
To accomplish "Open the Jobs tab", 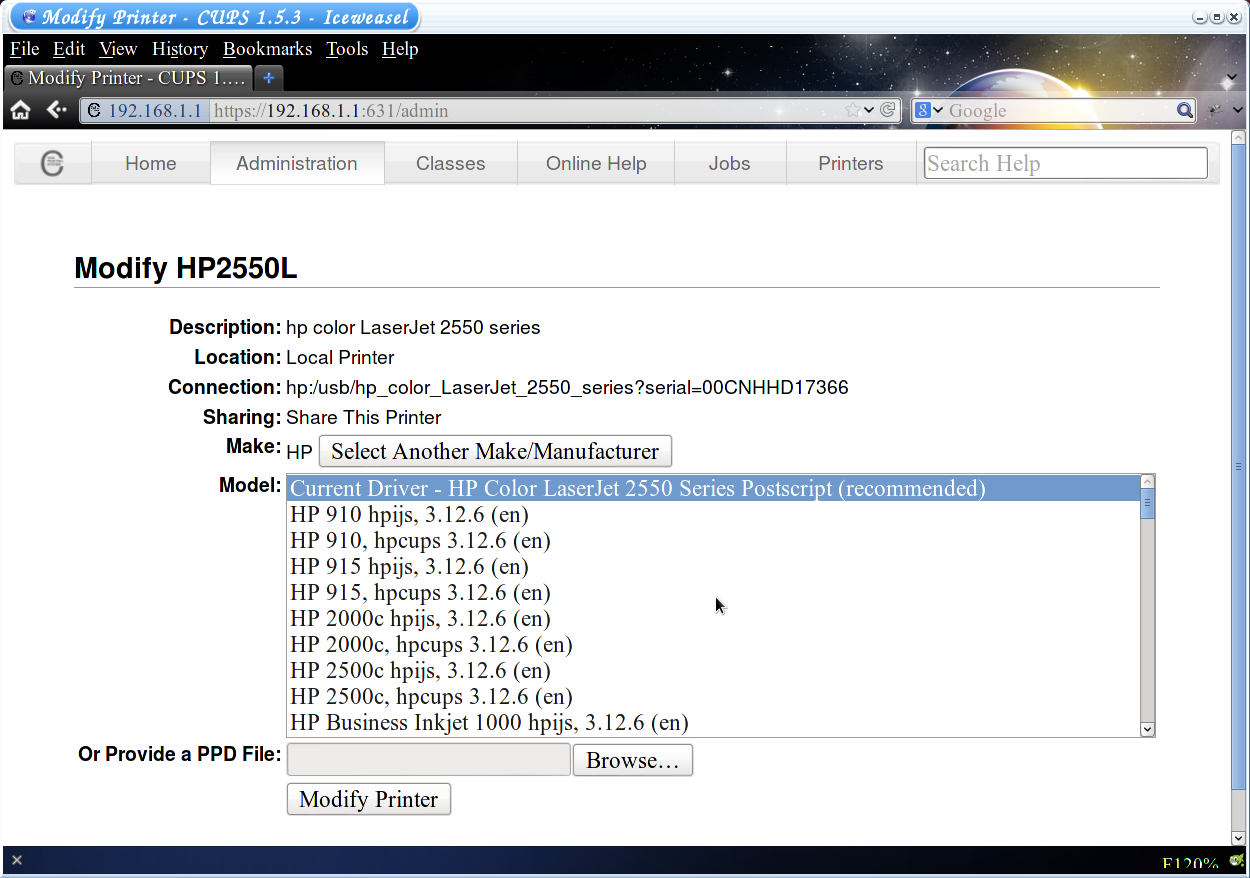I will (x=730, y=163).
